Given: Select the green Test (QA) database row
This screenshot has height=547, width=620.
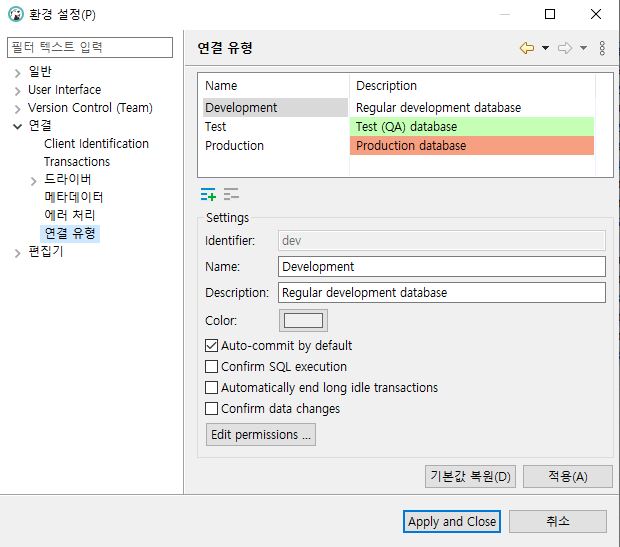Looking at the screenshot, I should click(472, 127).
